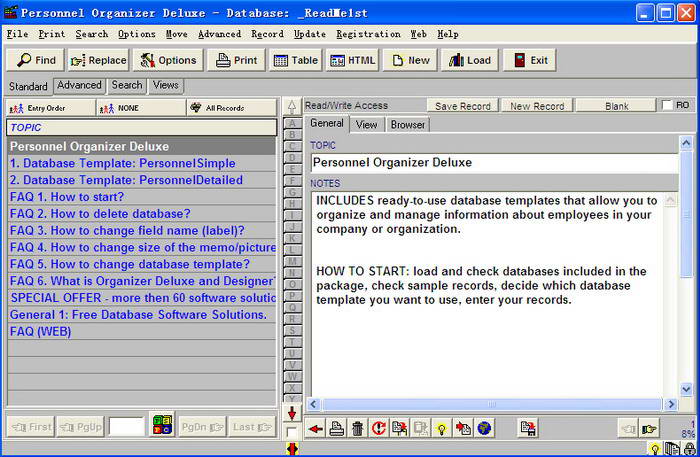
Task: Click New Record button
Action: (537, 106)
